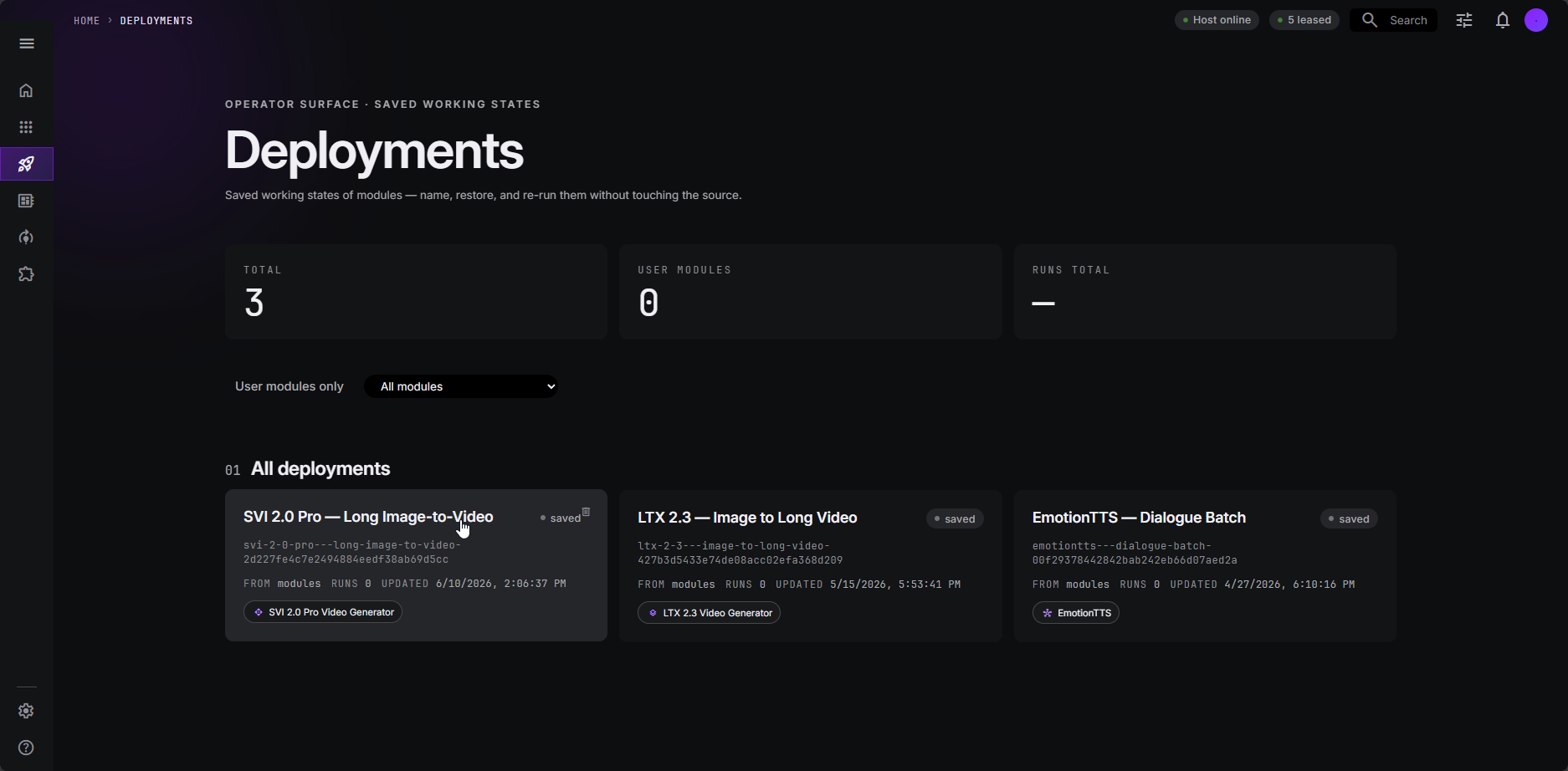Open notifications bell
Screen dimensions: 1568x771
click(x=1503, y=20)
